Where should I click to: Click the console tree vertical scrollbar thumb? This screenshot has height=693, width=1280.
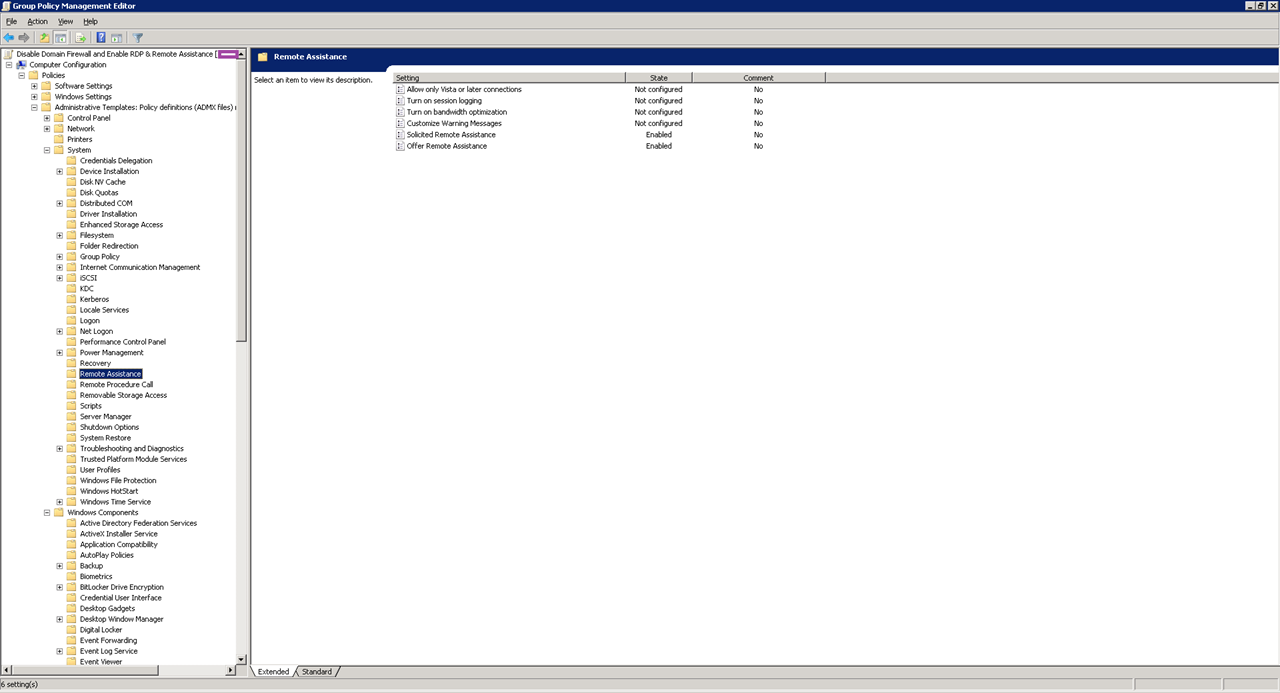[x=241, y=200]
